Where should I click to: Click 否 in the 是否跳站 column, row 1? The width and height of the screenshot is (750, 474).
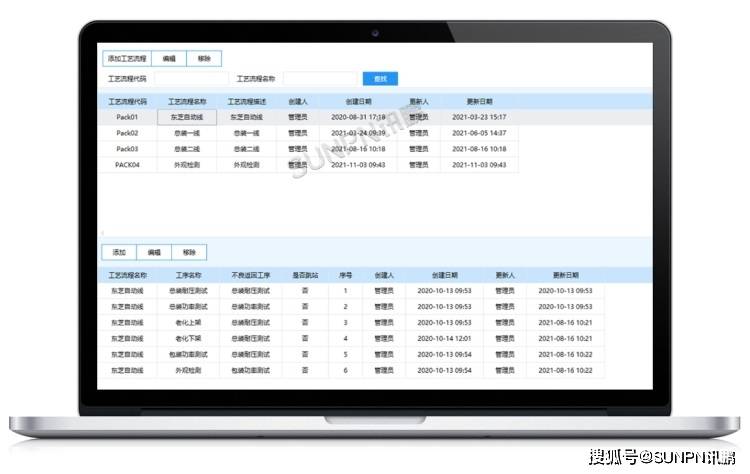pos(305,291)
